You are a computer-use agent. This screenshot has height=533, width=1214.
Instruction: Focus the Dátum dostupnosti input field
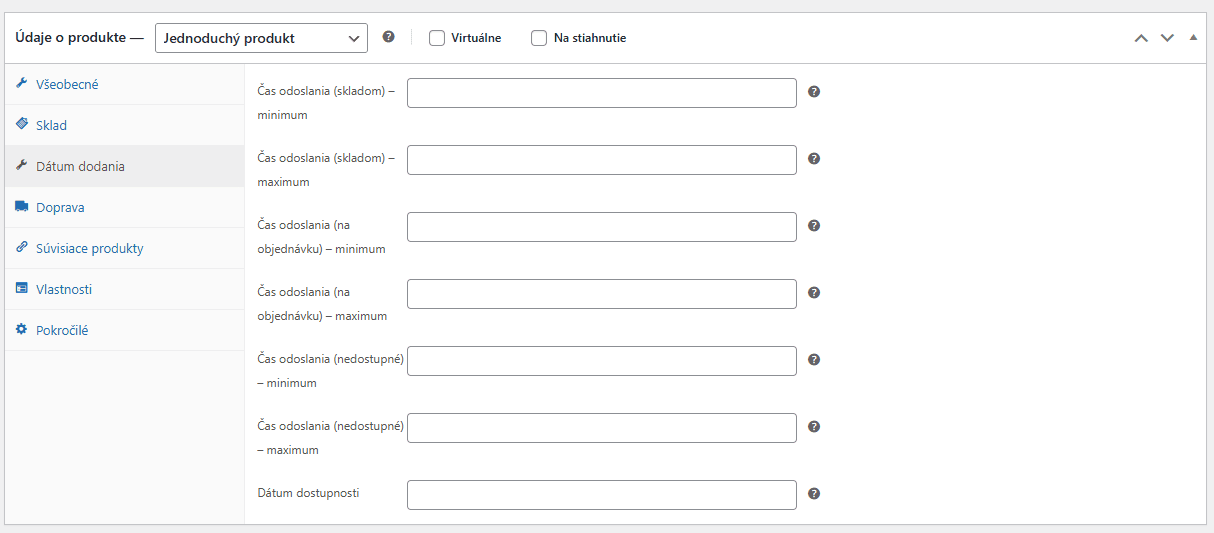pyautogui.click(x=601, y=495)
